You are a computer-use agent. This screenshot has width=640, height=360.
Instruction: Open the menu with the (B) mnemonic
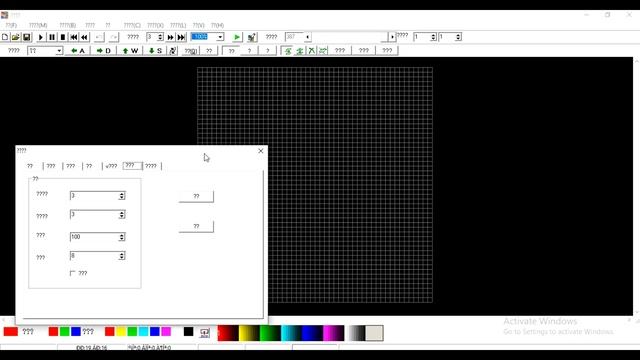68,25
